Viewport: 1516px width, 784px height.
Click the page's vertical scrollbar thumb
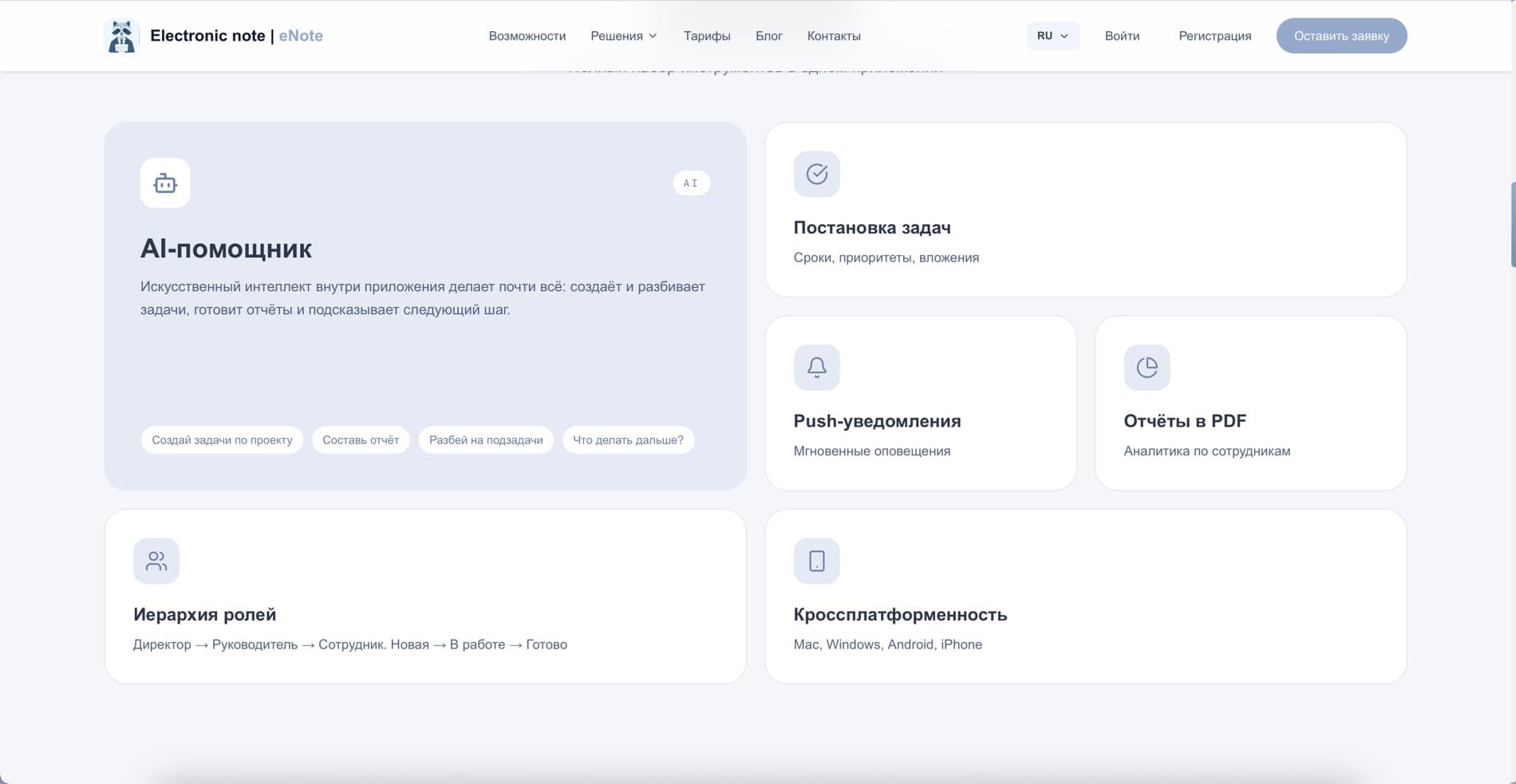[1513, 225]
